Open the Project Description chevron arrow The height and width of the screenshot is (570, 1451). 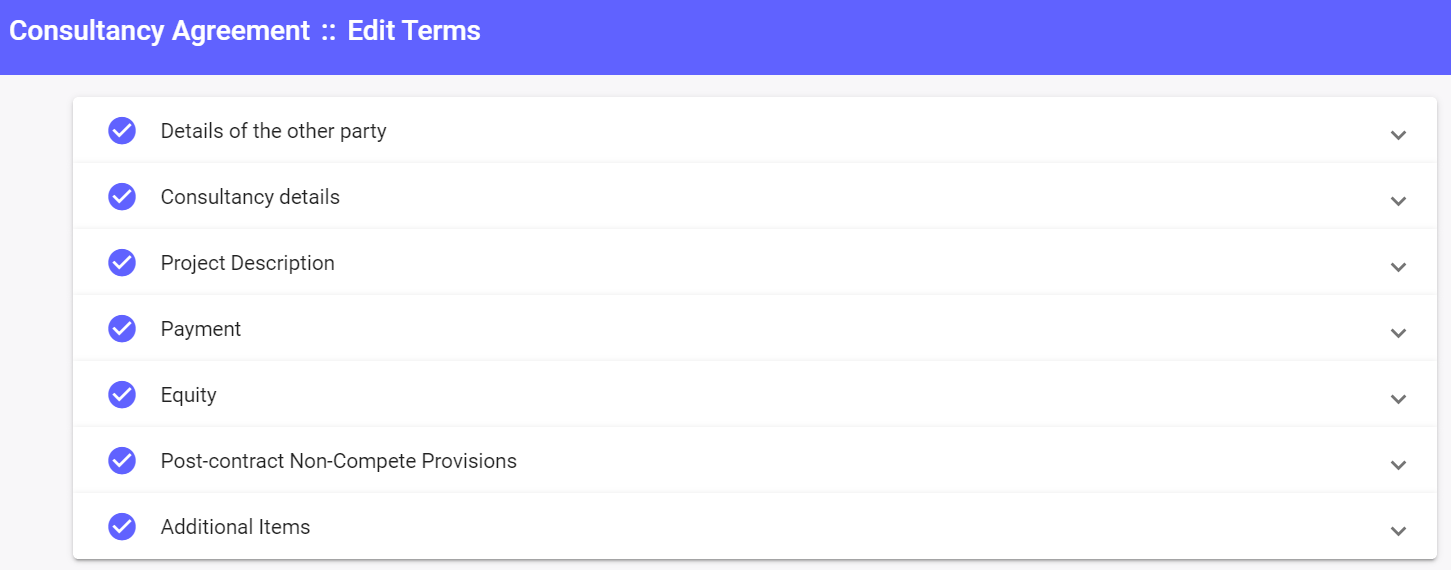[1398, 266]
